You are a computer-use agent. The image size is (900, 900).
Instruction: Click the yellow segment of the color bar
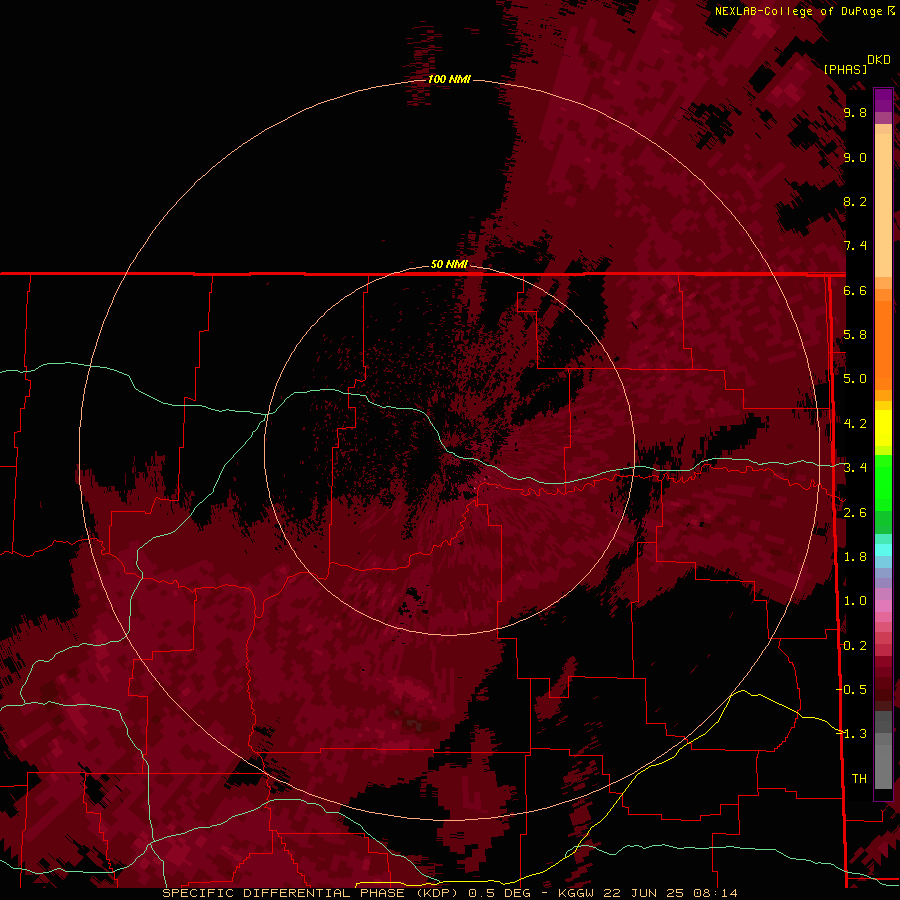click(x=883, y=428)
